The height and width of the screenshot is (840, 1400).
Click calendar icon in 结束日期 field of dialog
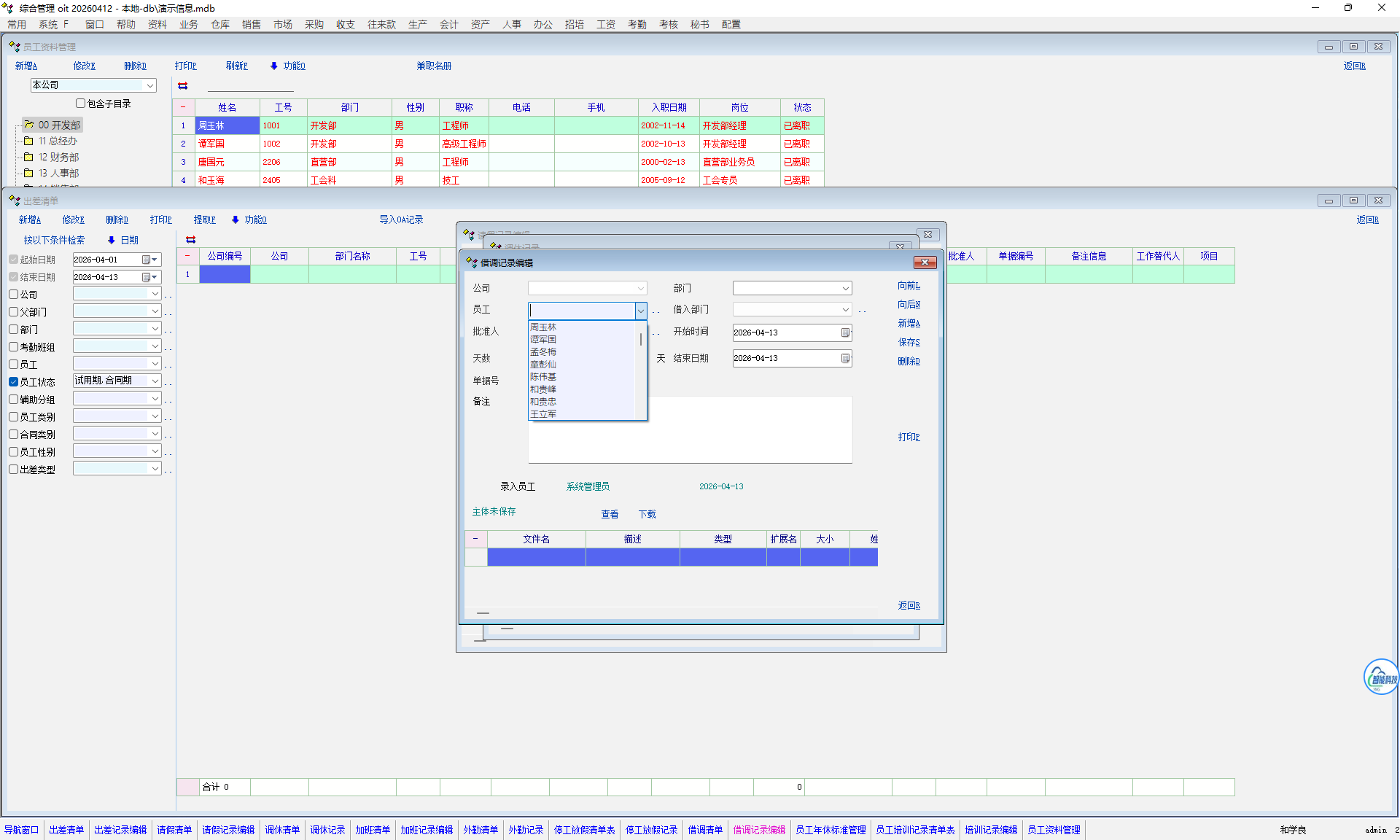(x=845, y=358)
